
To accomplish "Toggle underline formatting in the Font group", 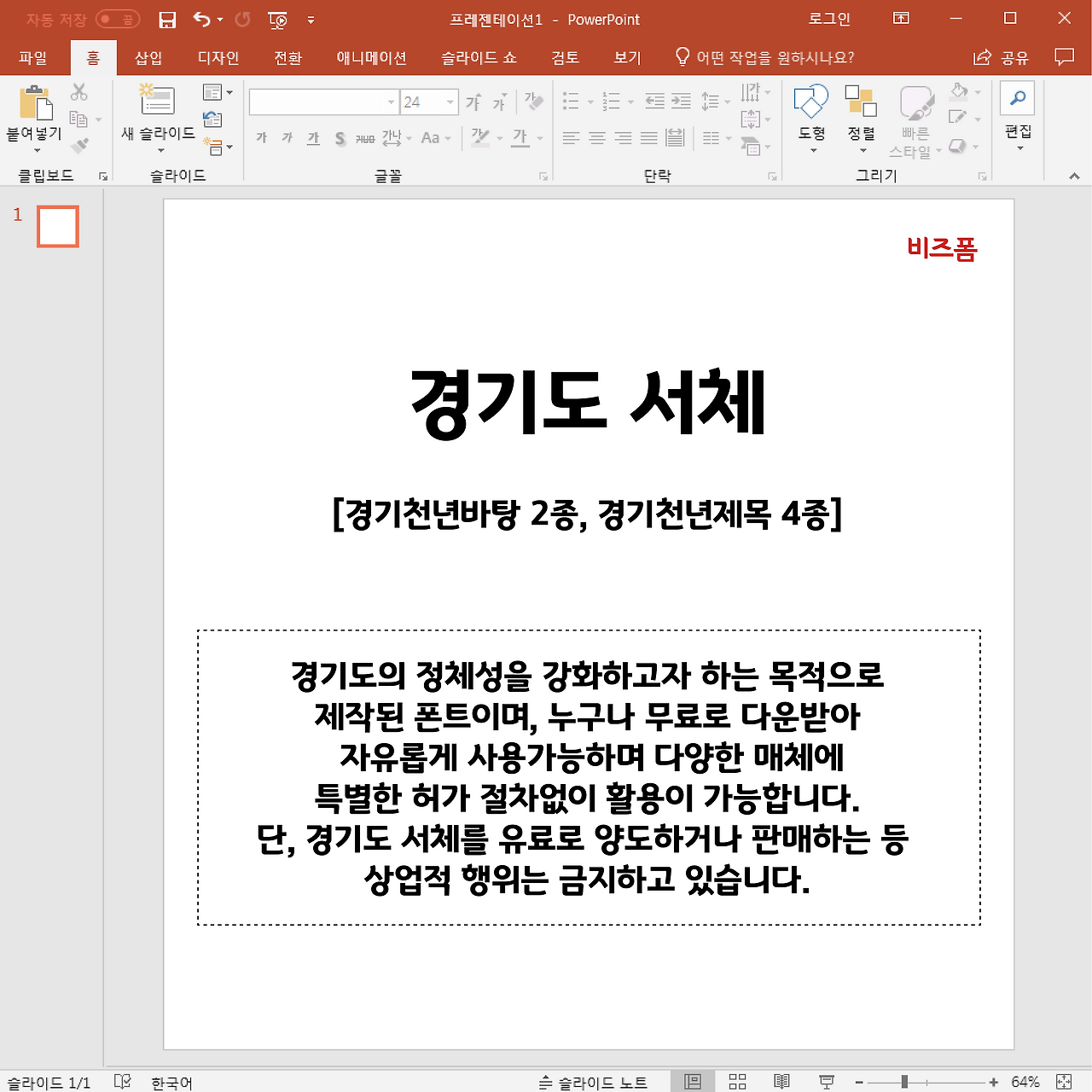I will coord(313,137).
